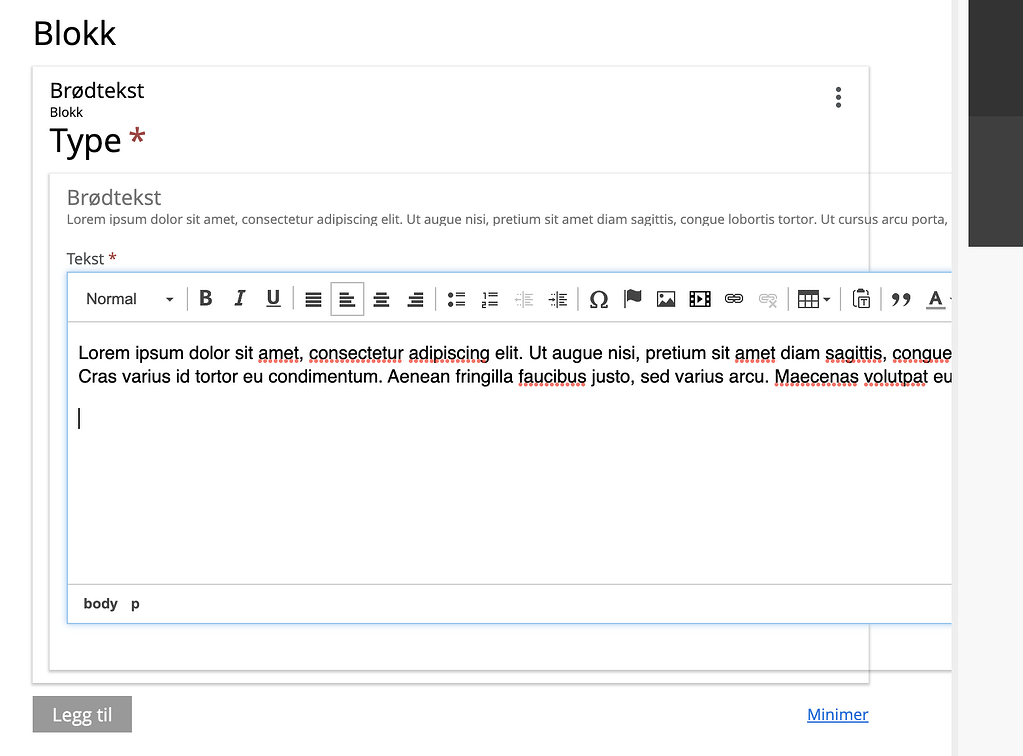Select the p element in the path bar
The image size is (1023, 756).
135,603
